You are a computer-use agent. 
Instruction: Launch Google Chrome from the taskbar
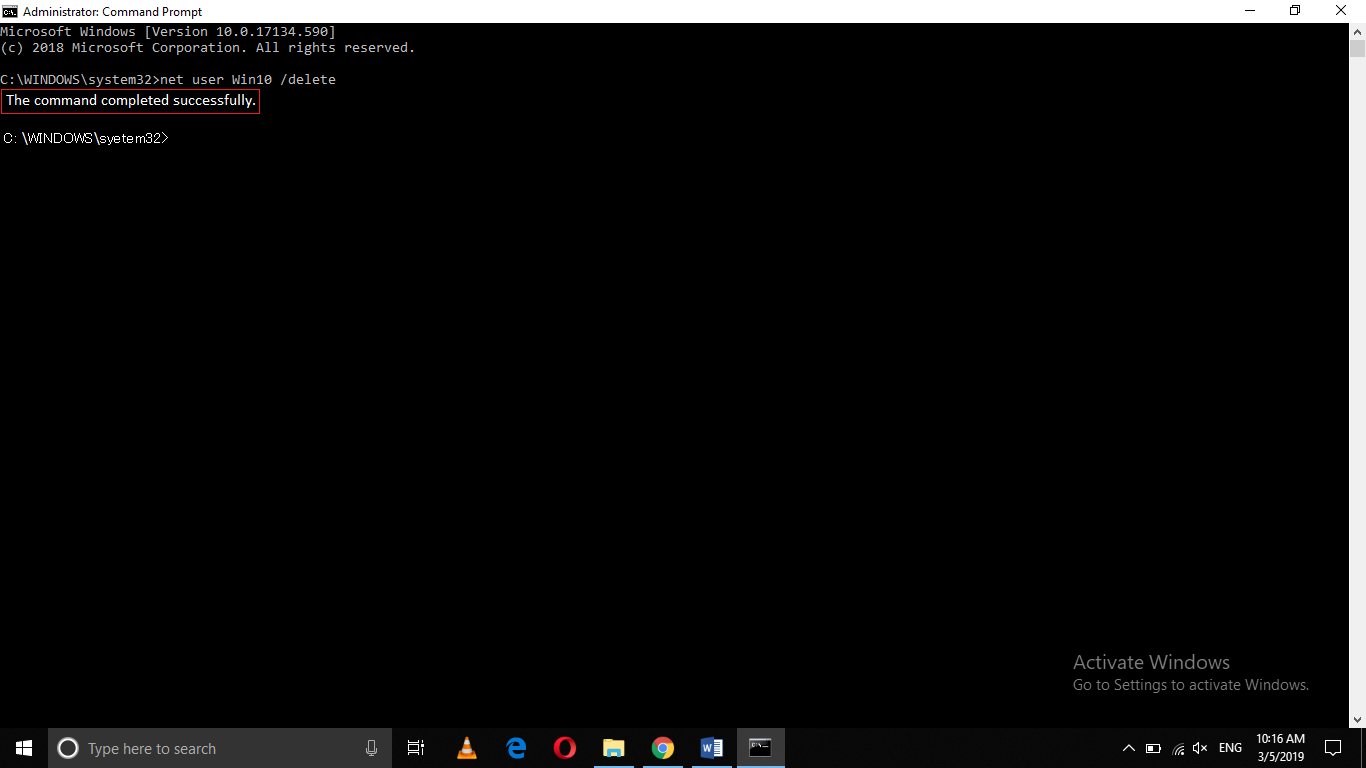(662, 747)
